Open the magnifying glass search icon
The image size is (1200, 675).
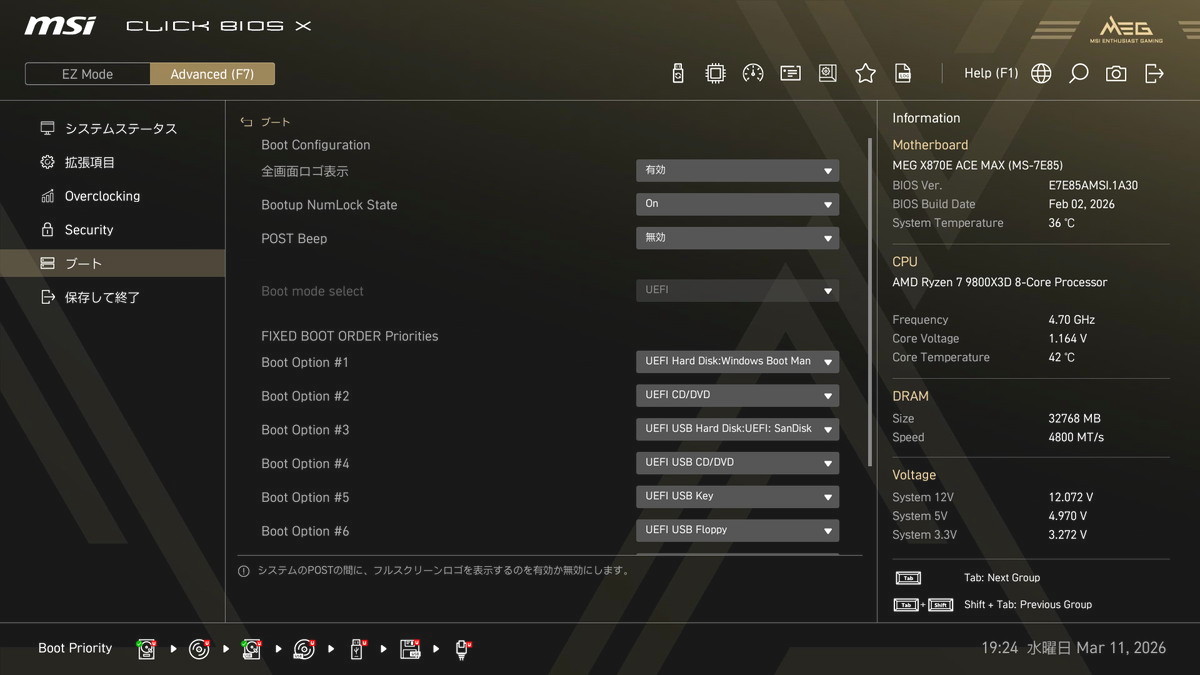1078,73
